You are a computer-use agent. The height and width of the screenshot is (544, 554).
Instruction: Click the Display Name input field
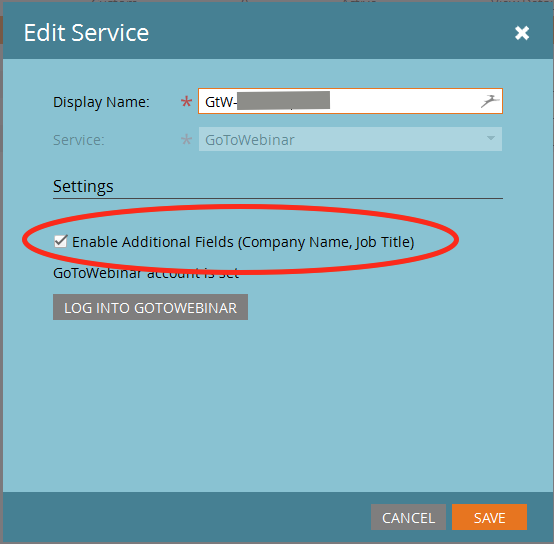tap(350, 101)
